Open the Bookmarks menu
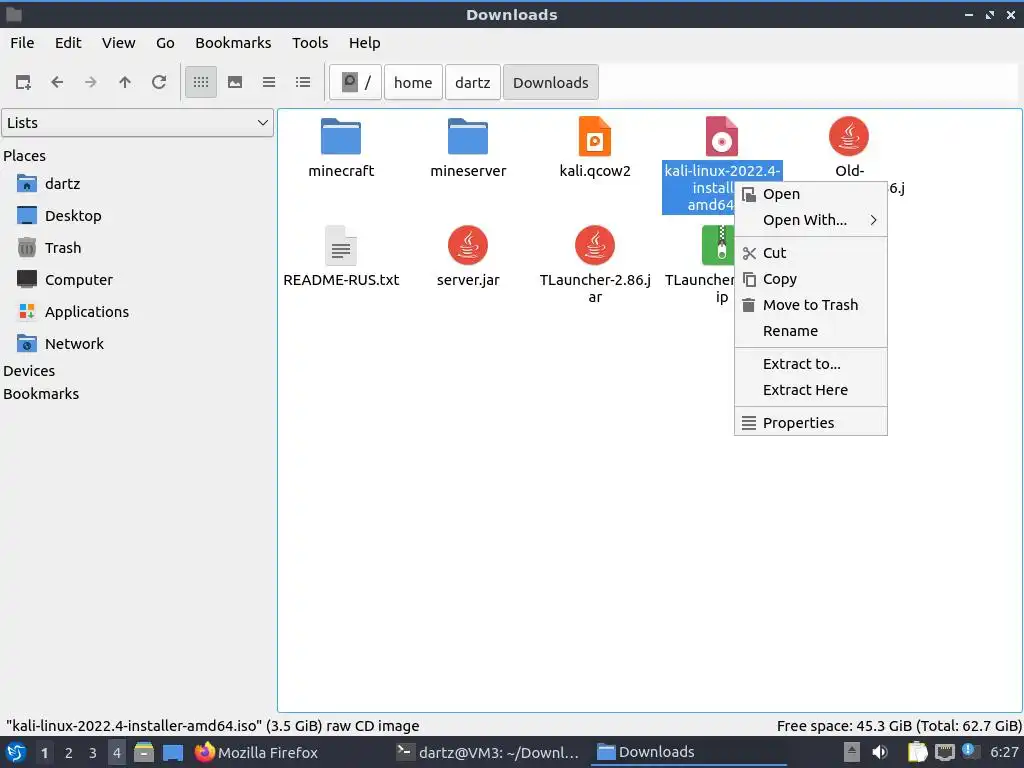 coord(233,43)
